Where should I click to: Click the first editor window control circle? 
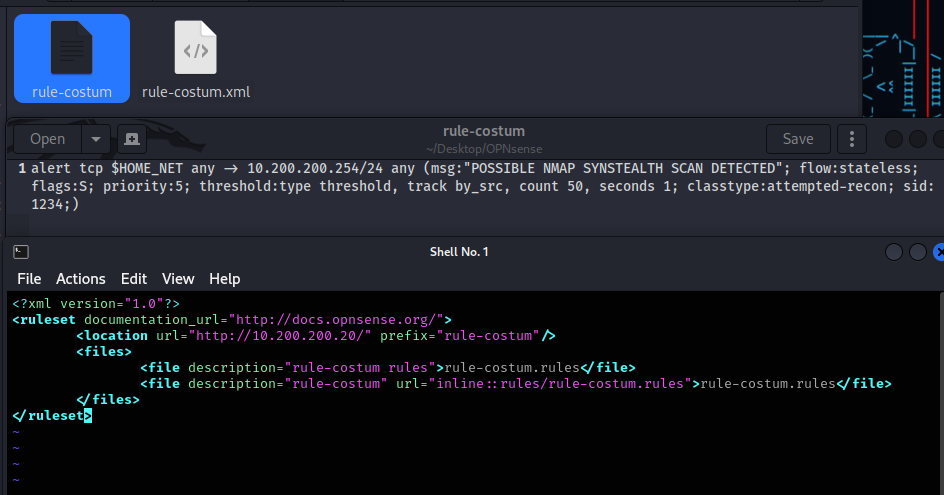893,139
